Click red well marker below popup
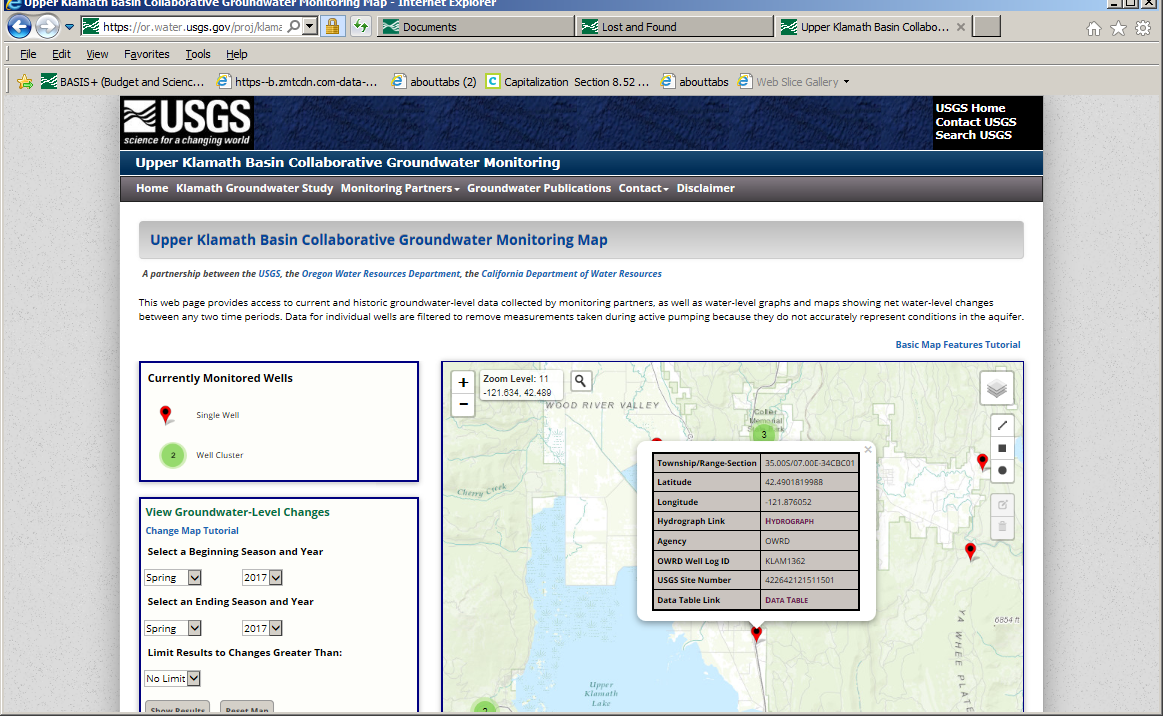Image resolution: width=1163 pixels, height=716 pixels. [x=756, y=634]
